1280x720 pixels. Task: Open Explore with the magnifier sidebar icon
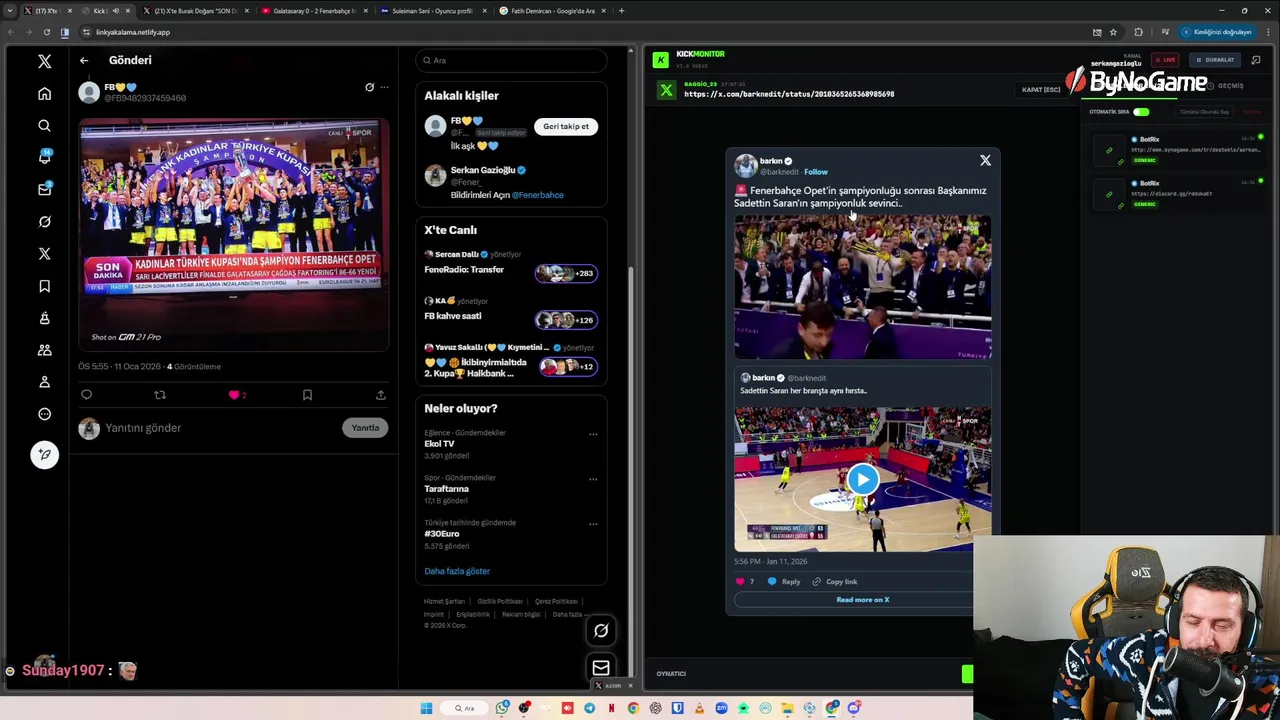point(44,126)
